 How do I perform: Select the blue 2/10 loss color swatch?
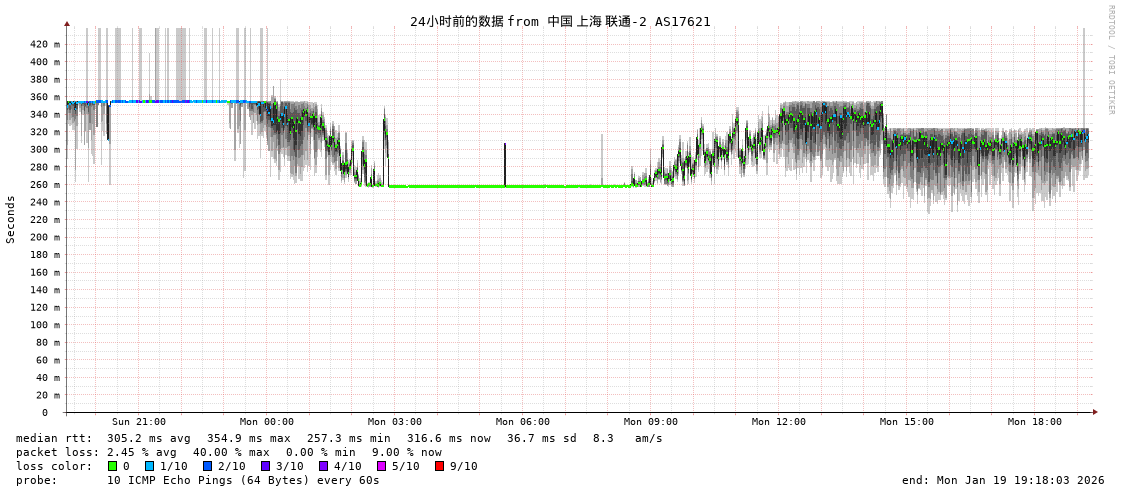click(x=207, y=466)
